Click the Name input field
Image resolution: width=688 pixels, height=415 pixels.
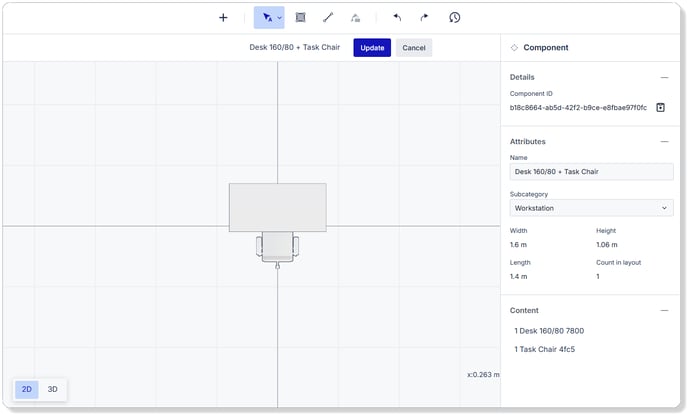(591, 172)
